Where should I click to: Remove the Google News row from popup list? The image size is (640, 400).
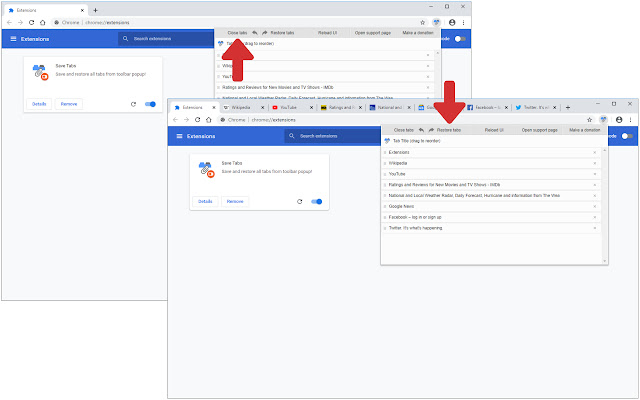[x=594, y=207]
